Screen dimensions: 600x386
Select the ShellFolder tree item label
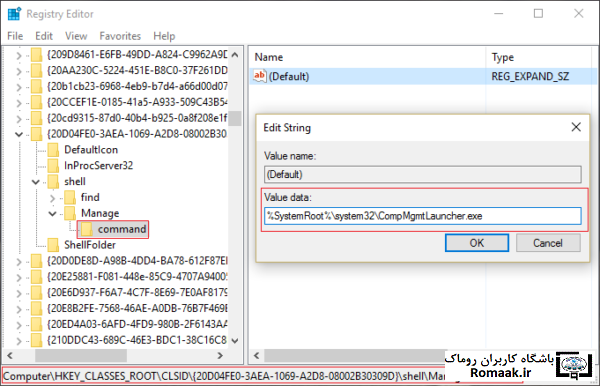(x=90, y=245)
